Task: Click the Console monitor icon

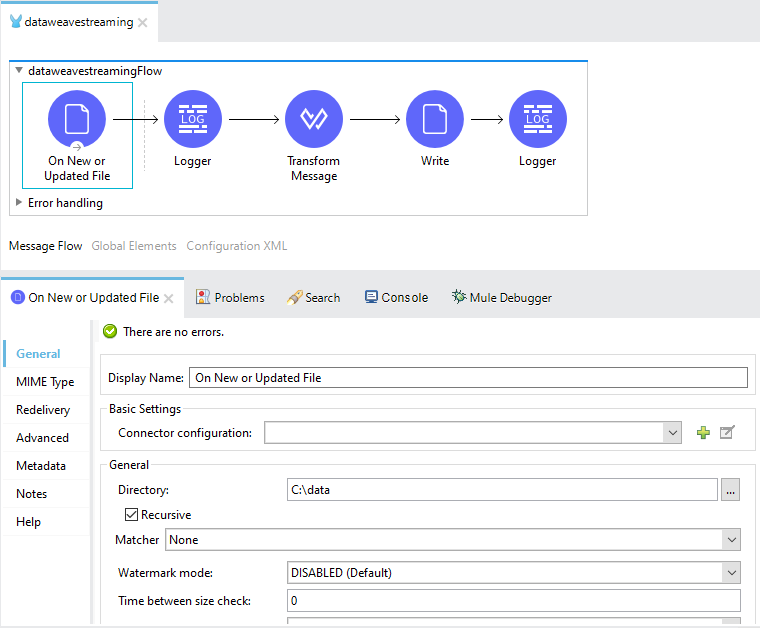Action: (x=371, y=297)
